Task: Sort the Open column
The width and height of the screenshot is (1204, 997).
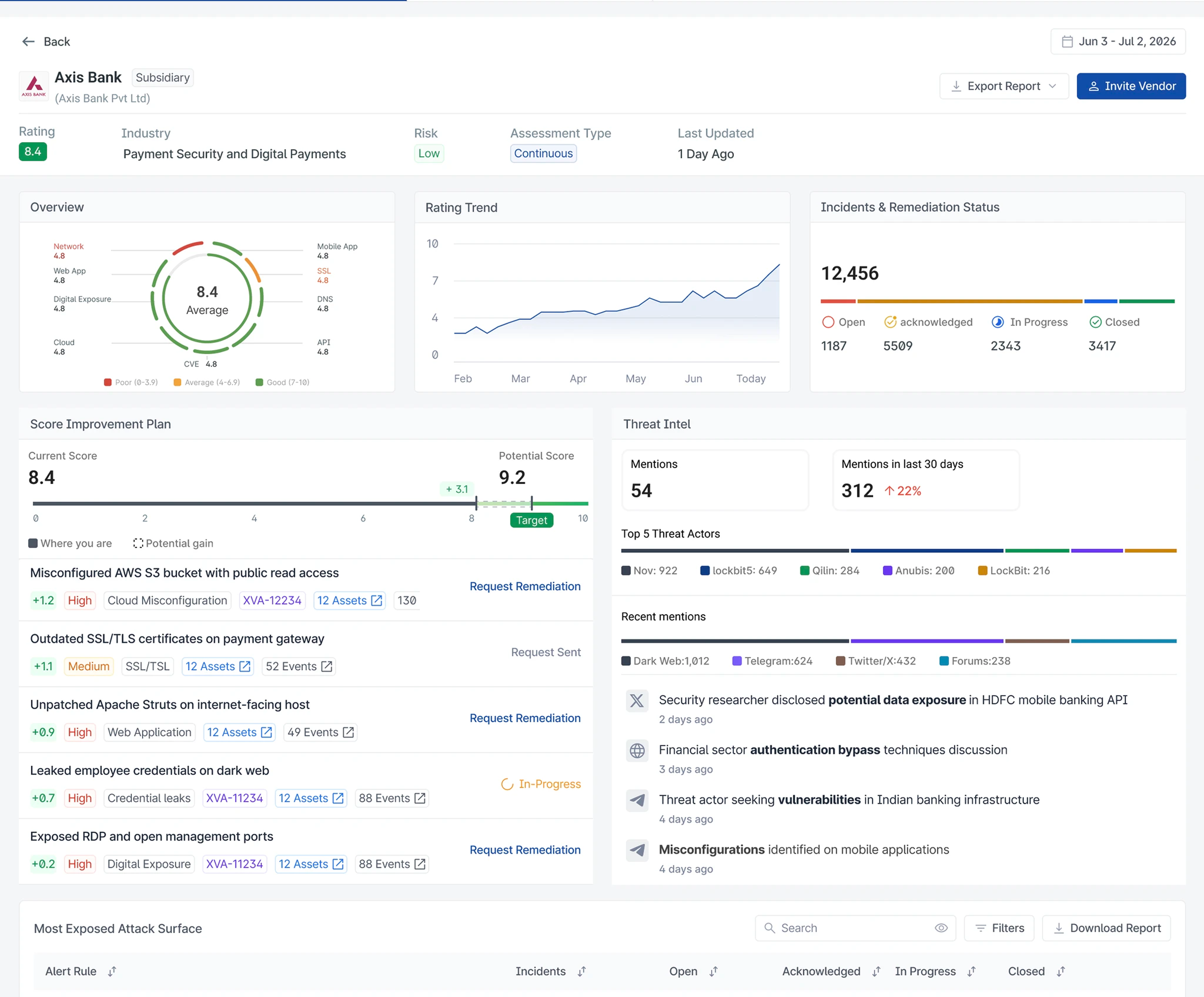Action: click(714, 971)
